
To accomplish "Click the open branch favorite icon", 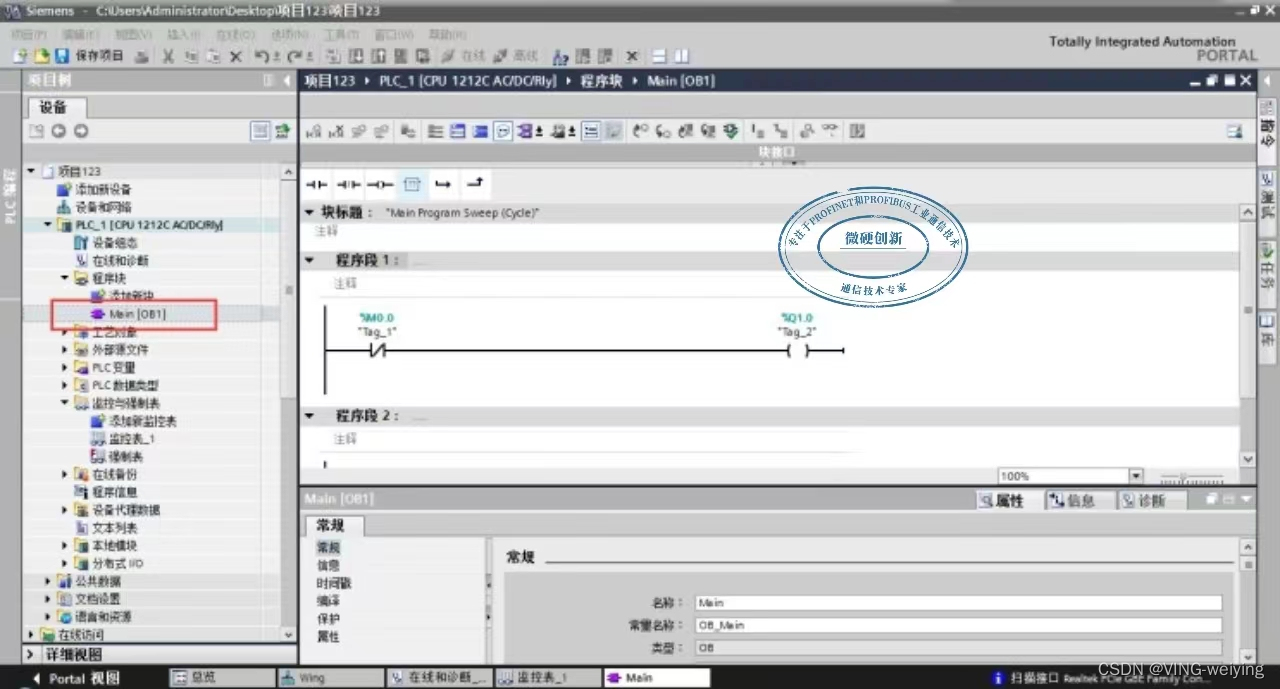I will pos(443,184).
